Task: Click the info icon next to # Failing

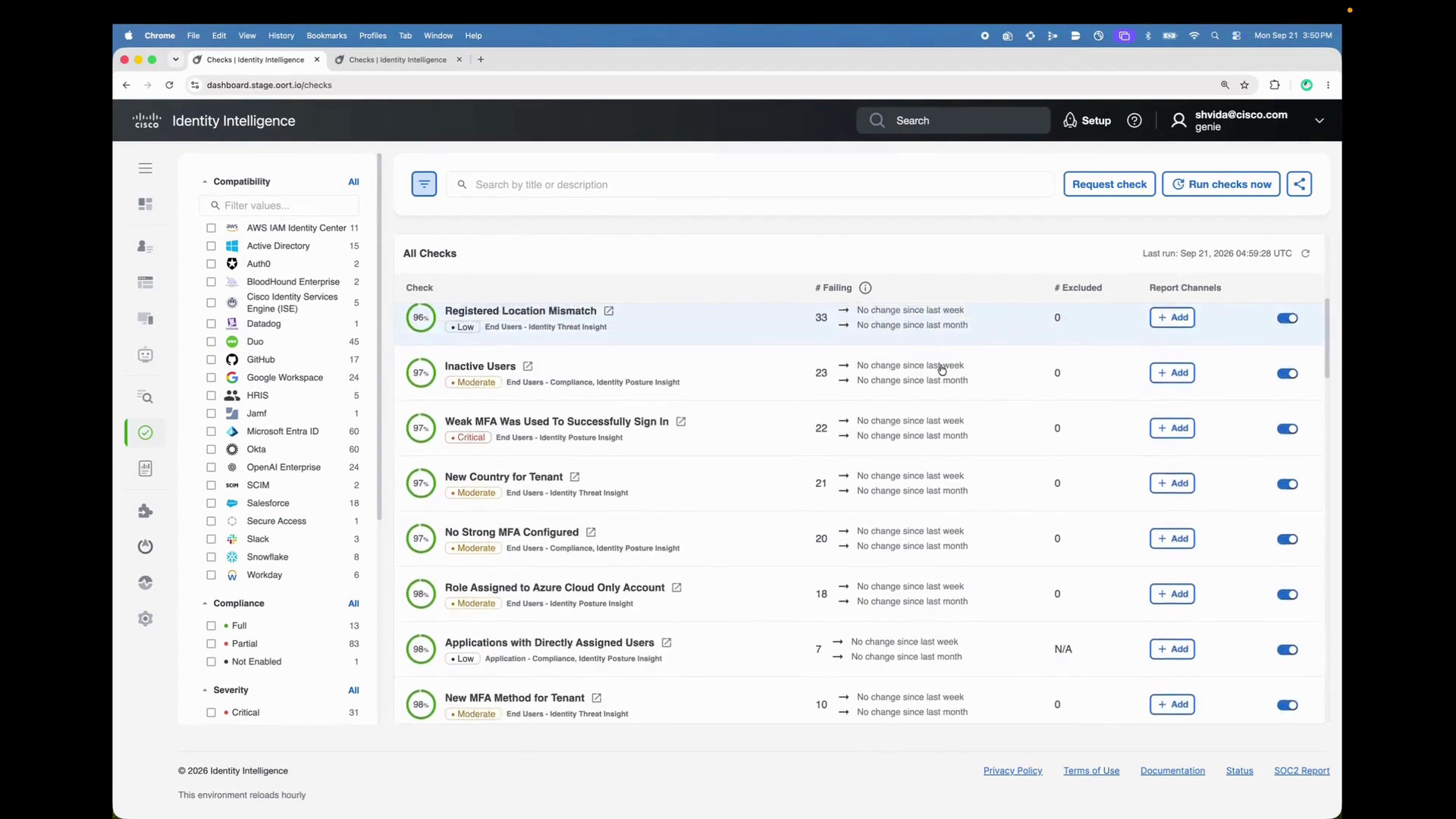Action: (x=865, y=288)
